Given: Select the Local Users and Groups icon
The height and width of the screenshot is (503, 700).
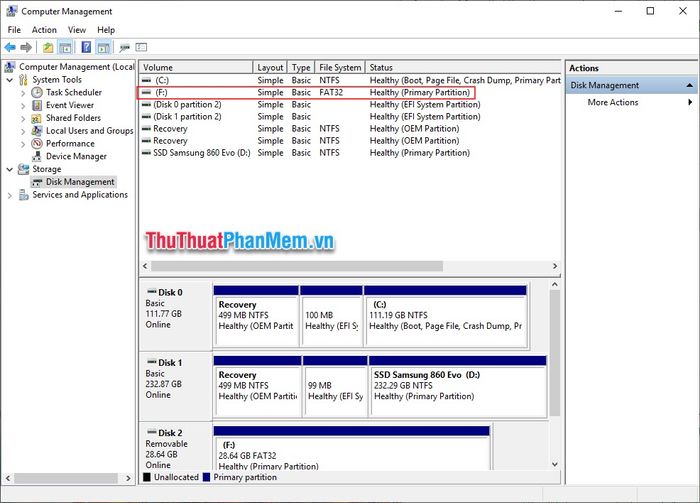Looking at the screenshot, I should point(37,131).
